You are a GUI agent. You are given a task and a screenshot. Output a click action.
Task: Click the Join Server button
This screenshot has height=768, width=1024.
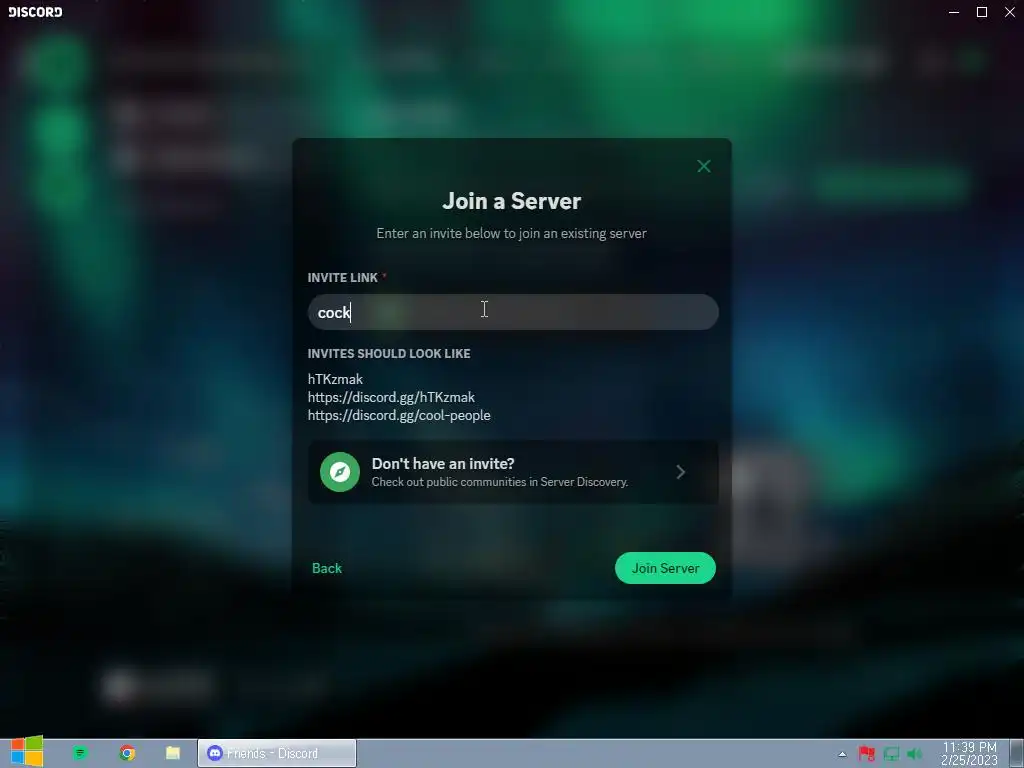click(665, 568)
